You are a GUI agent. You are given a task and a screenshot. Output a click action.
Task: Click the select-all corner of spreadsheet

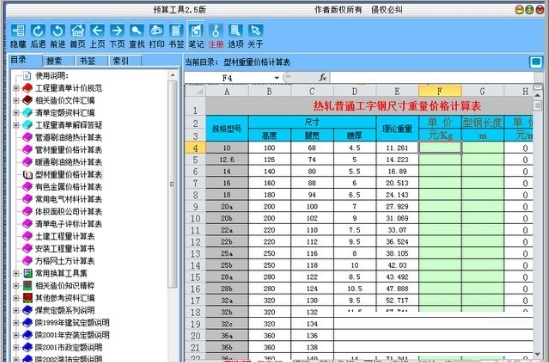point(195,91)
